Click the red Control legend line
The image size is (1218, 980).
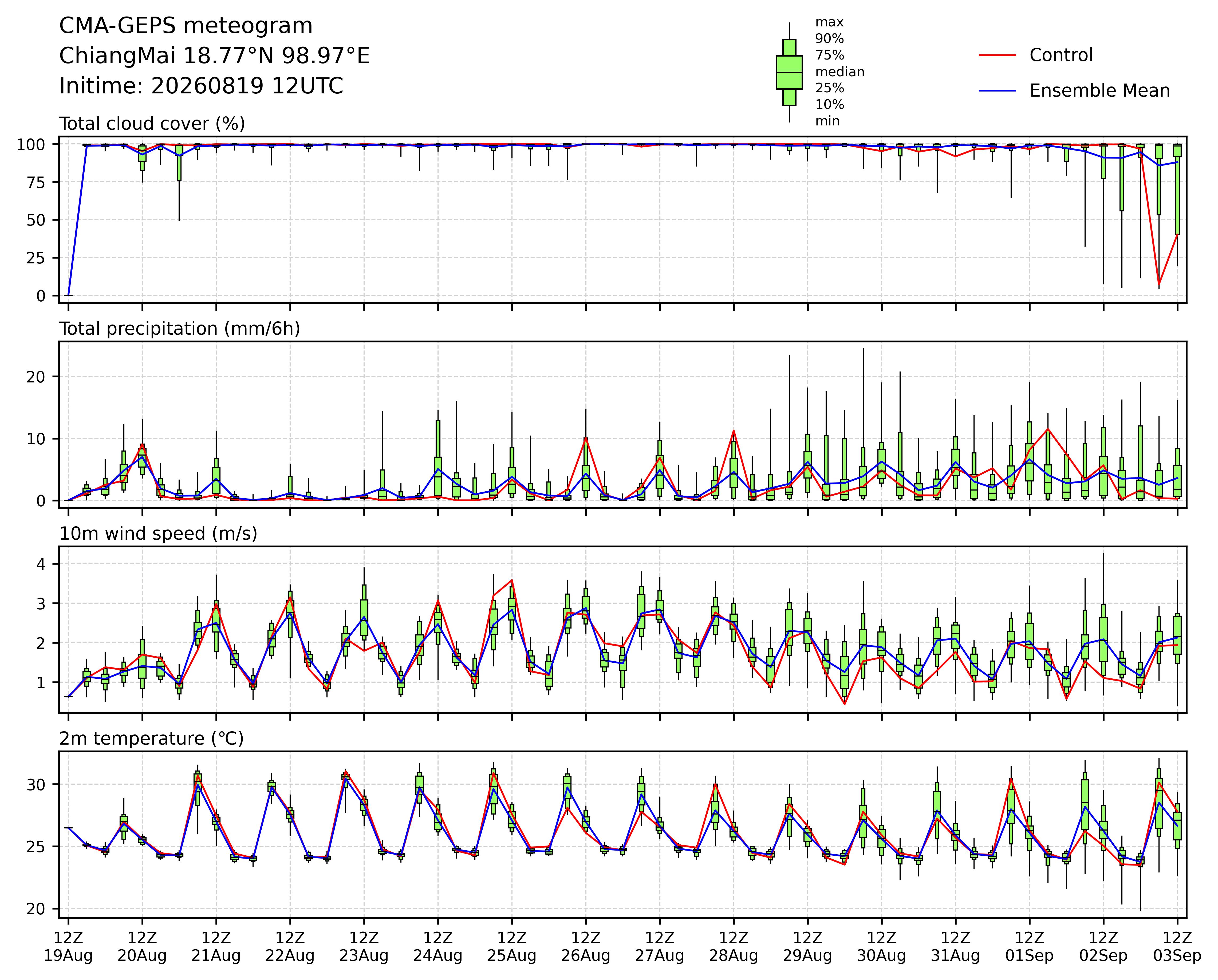click(998, 55)
